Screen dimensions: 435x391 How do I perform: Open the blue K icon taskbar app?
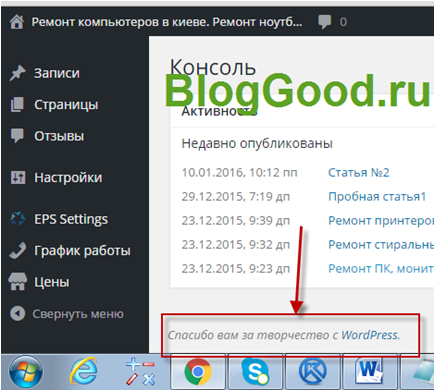[313, 372]
